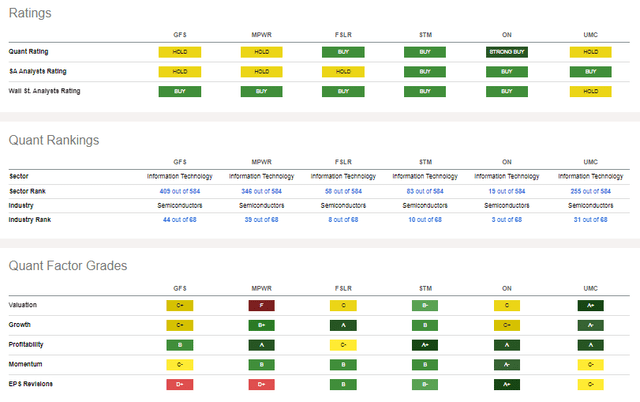Open UMC sector rank 255 out of 584

591,191
